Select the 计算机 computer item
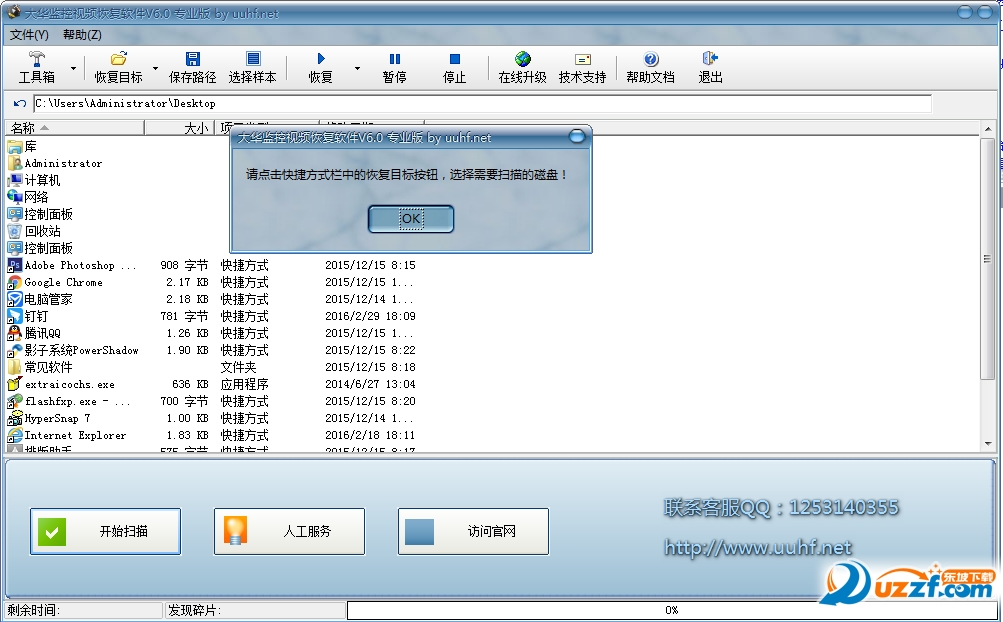 (34, 180)
